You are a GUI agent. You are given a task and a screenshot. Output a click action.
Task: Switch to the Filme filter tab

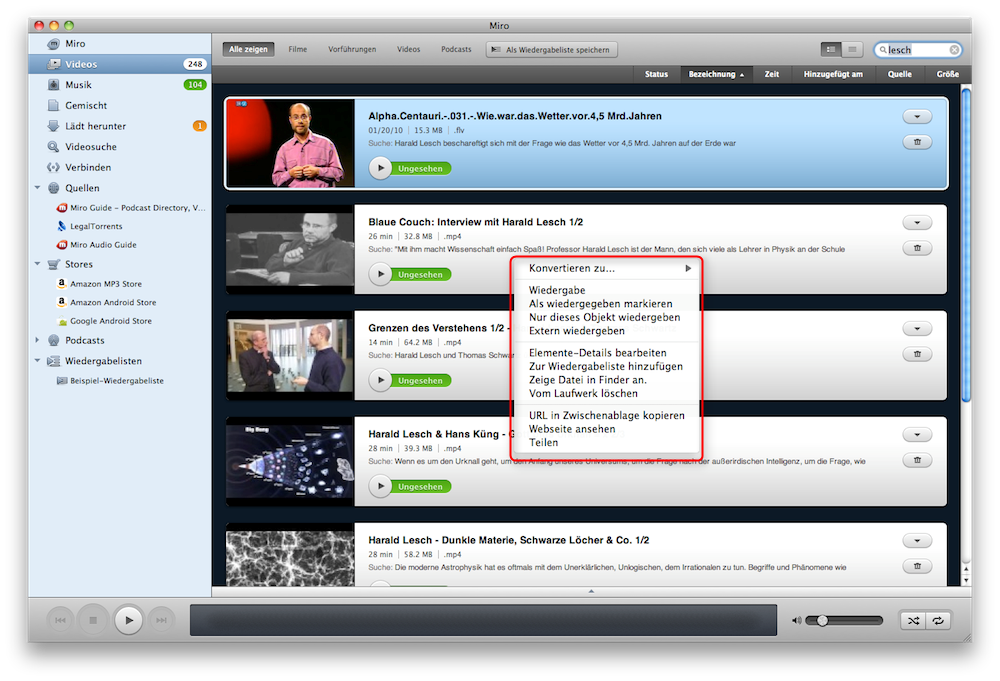pyautogui.click(x=297, y=49)
